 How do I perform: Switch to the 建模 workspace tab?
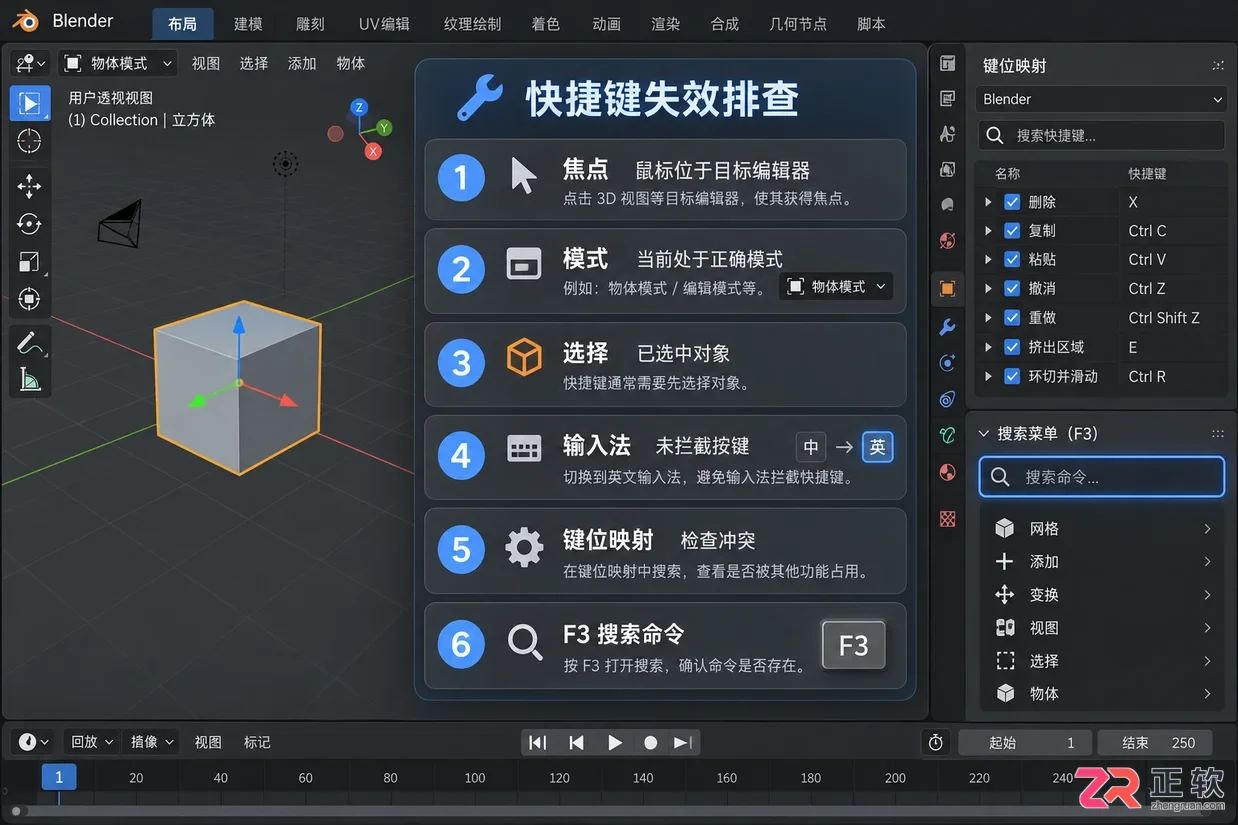pyautogui.click(x=248, y=23)
